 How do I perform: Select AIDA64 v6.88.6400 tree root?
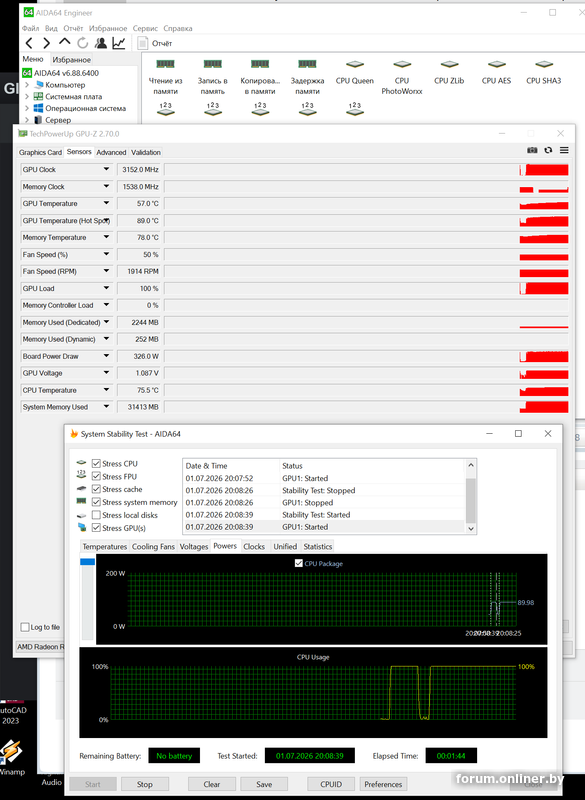[61, 73]
